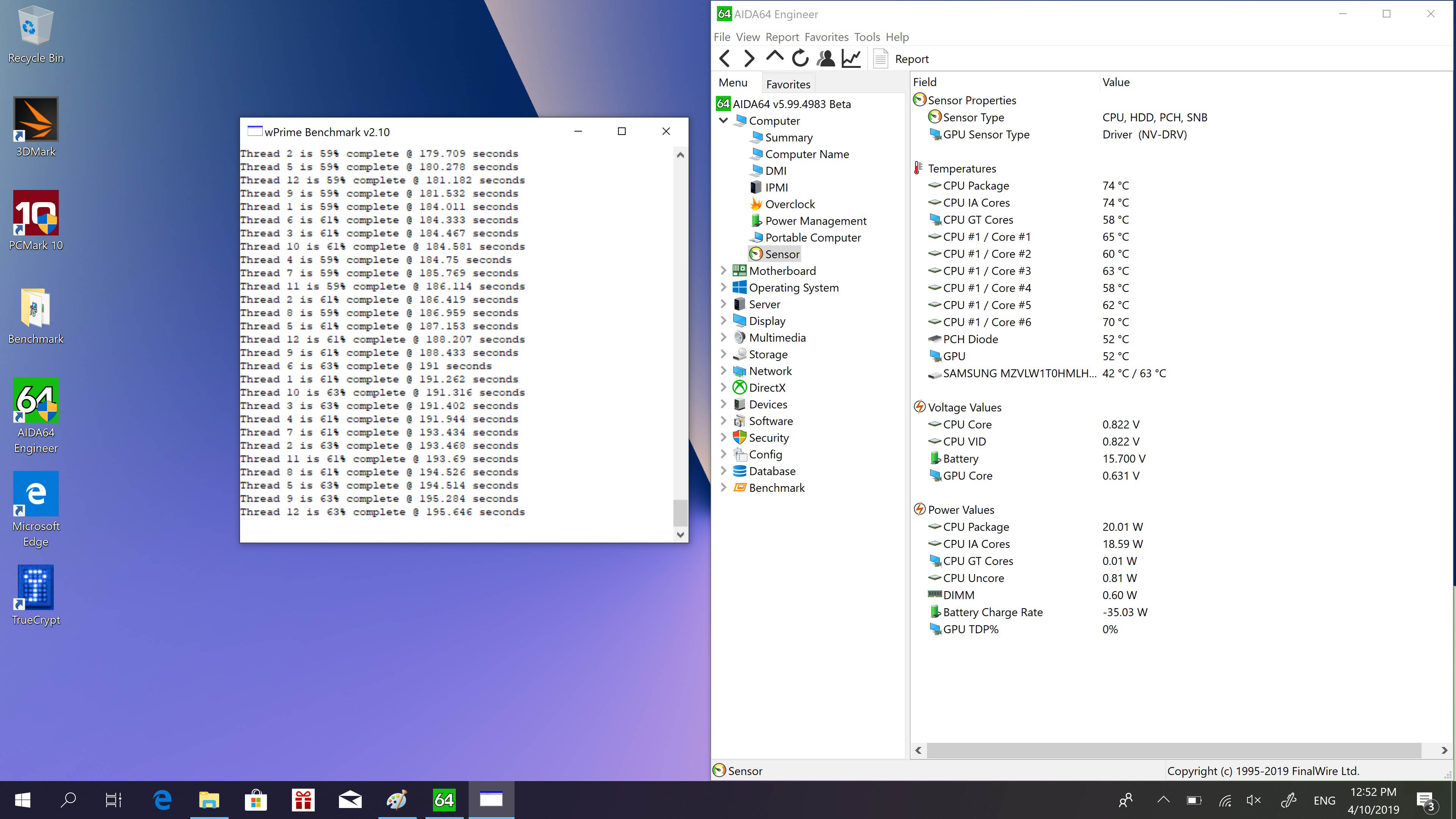
Task: Expand the Motherboard tree node
Action: tap(723, 271)
